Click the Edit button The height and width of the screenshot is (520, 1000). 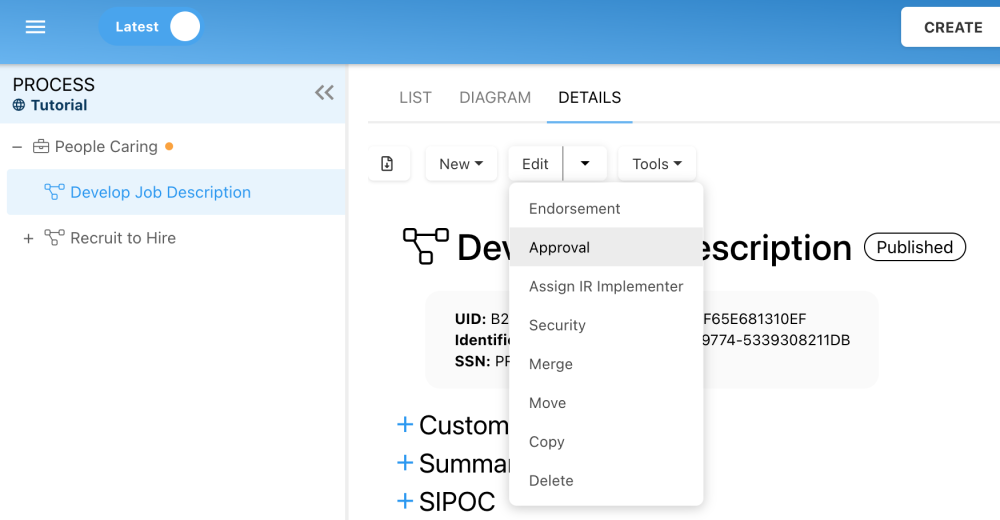point(535,164)
